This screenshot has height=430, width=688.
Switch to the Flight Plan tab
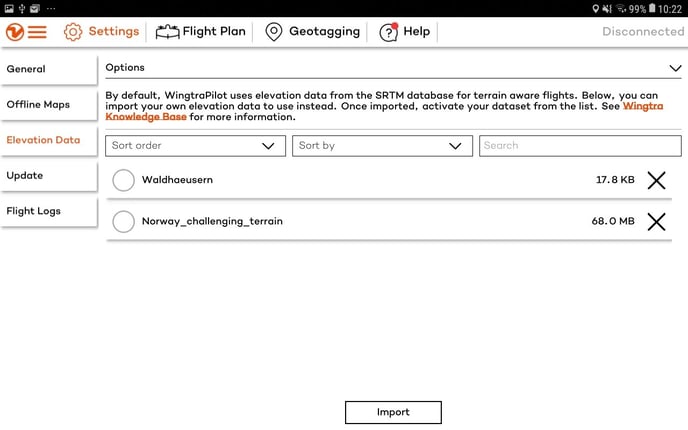click(201, 32)
